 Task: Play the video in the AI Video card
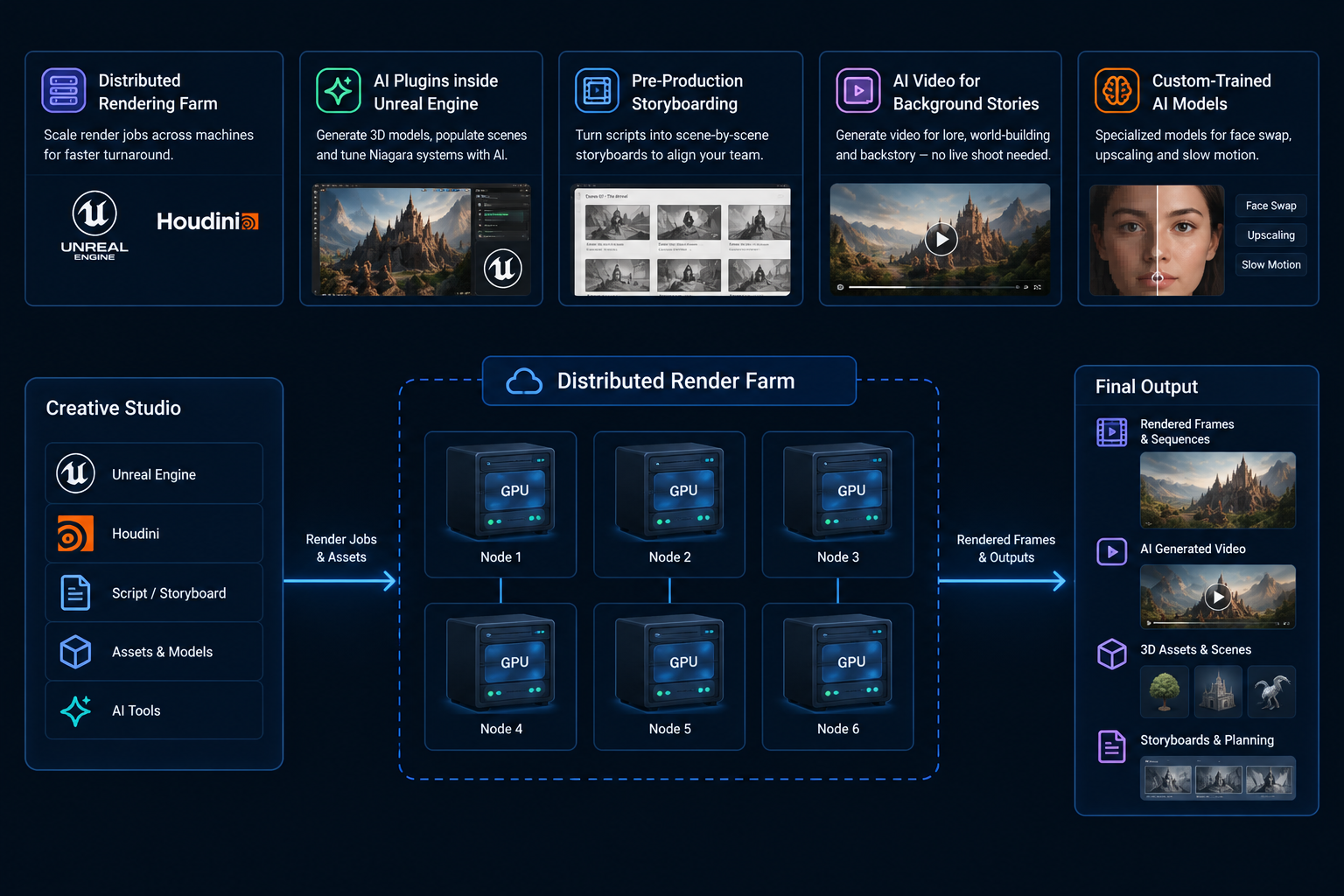pyautogui.click(x=941, y=239)
